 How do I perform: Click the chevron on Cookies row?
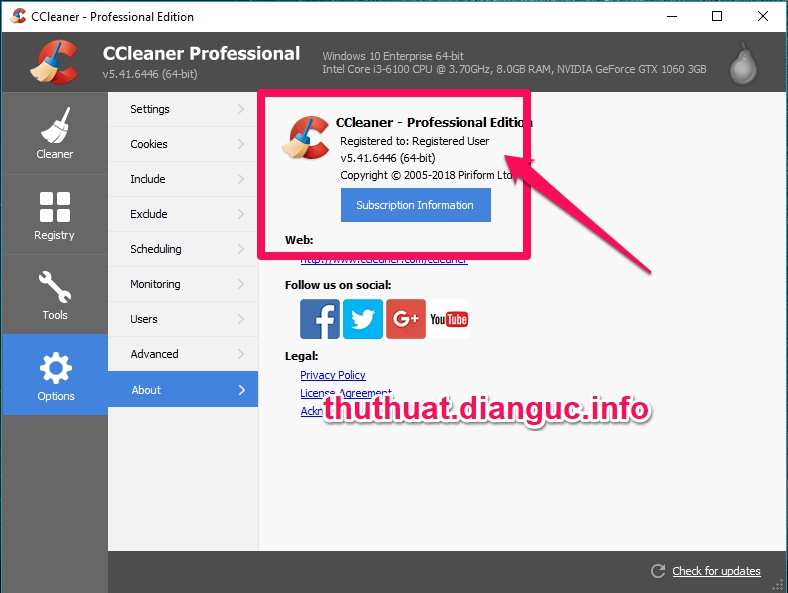tap(241, 144)
